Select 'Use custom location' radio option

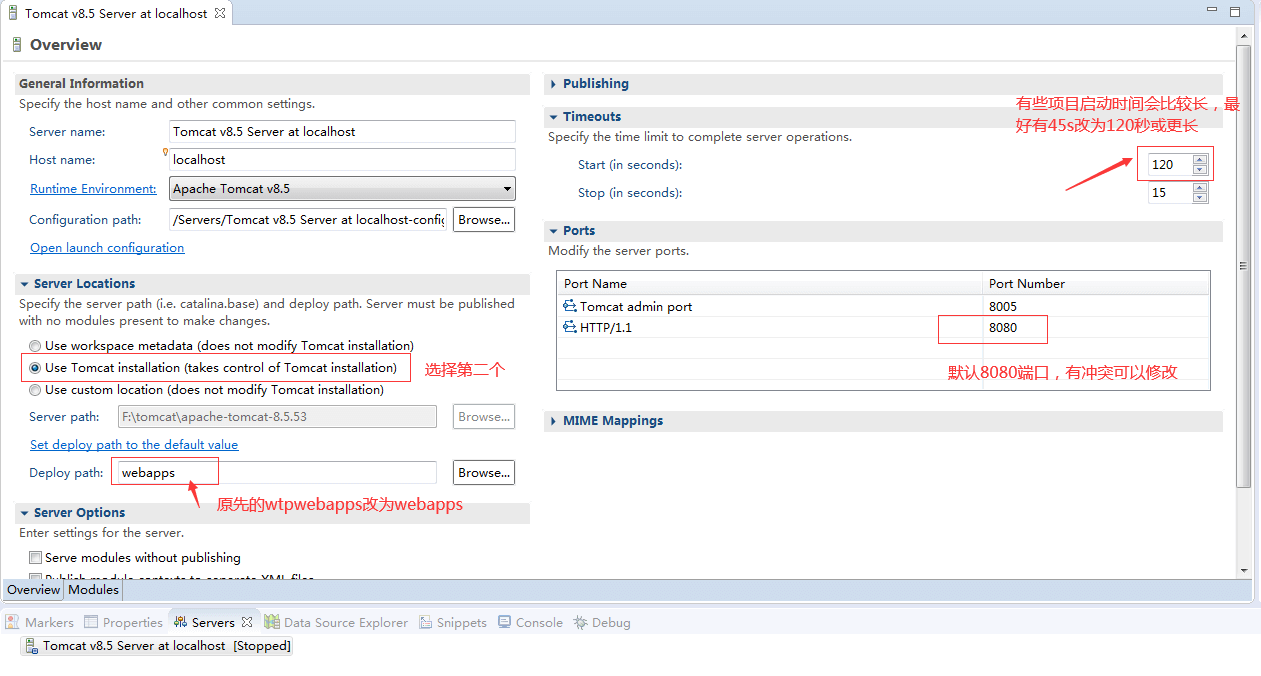36,390
